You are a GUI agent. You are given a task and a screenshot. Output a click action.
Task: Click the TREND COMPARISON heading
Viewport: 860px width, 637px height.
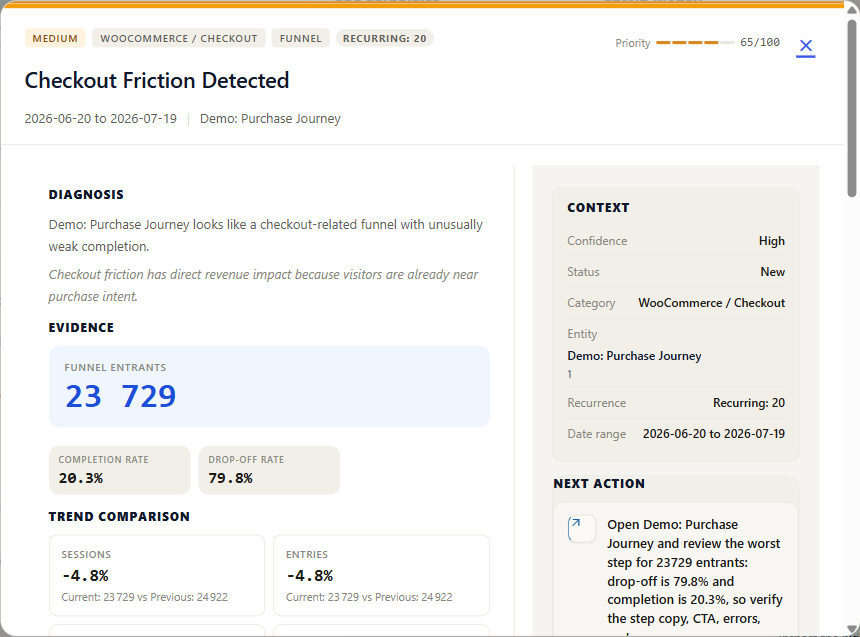pos(119,517)
